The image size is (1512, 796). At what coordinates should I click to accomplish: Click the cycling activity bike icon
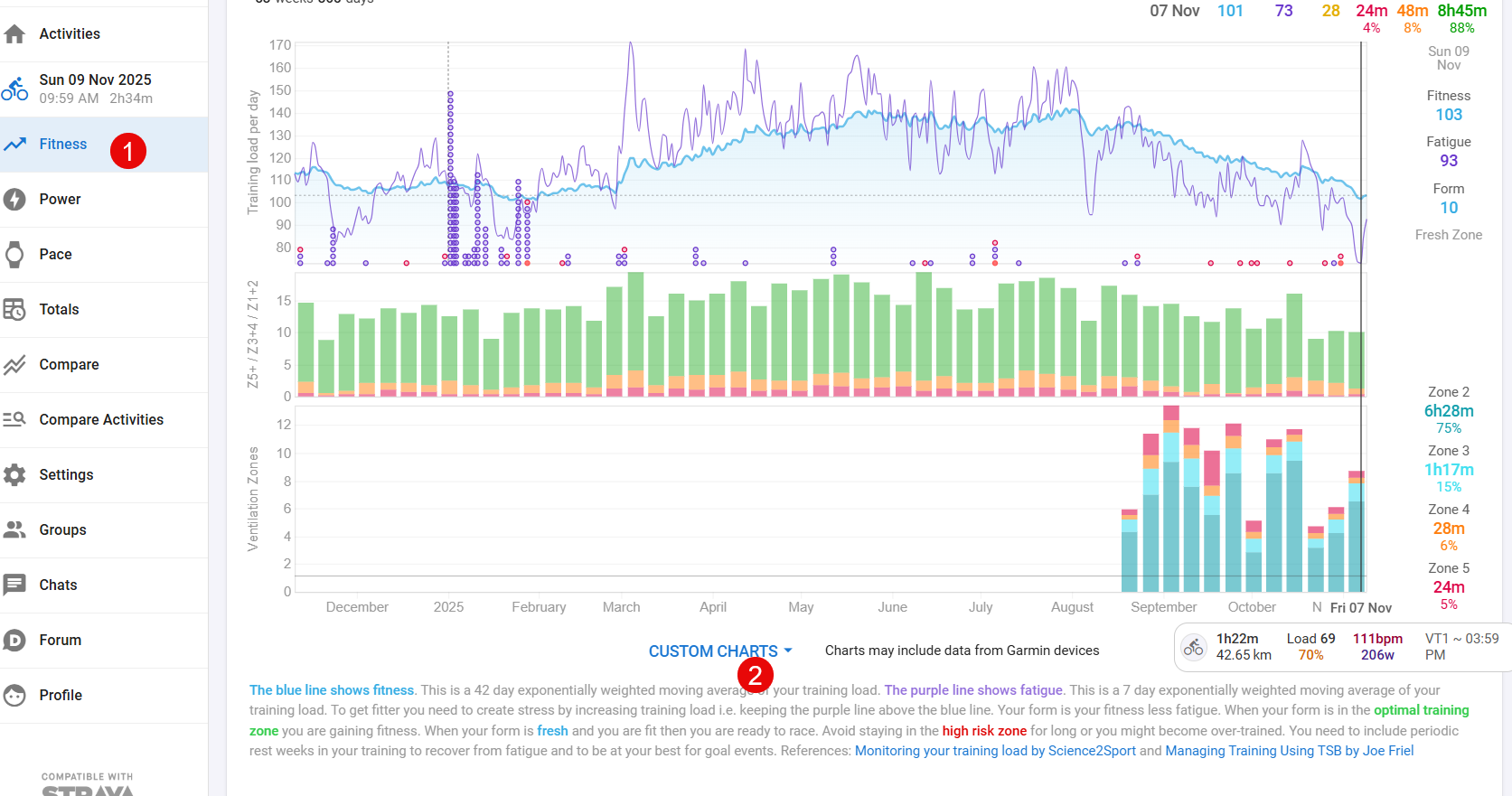click(14, 89)
